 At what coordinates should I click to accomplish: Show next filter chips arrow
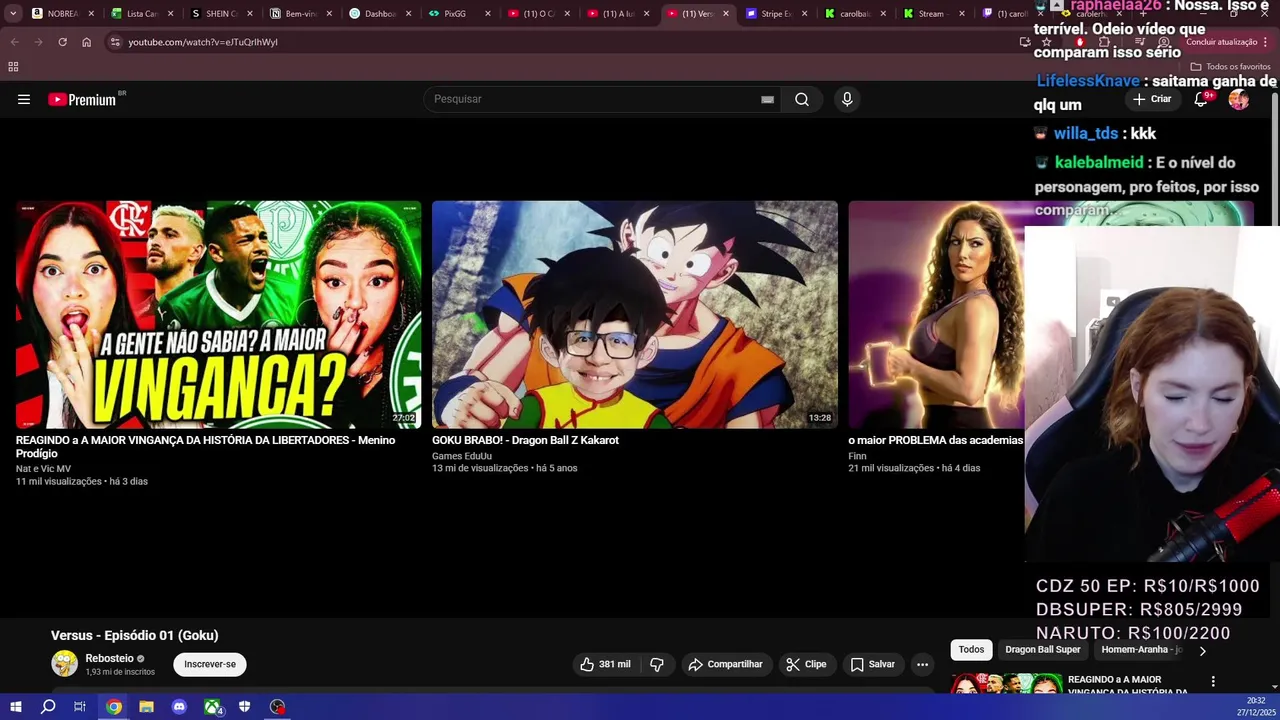[x=1202, y=651]
